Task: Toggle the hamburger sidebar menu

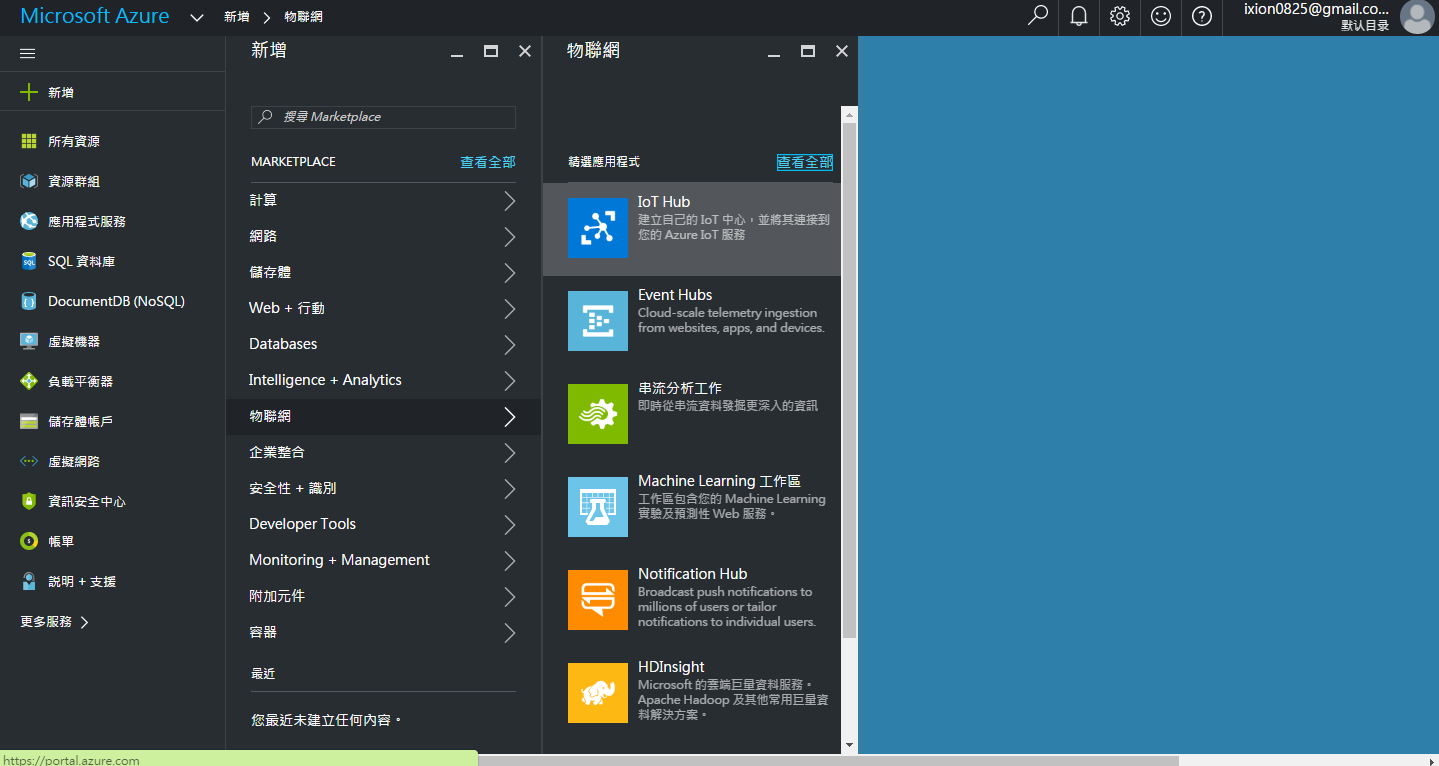Action: click(x=28, y=54)
